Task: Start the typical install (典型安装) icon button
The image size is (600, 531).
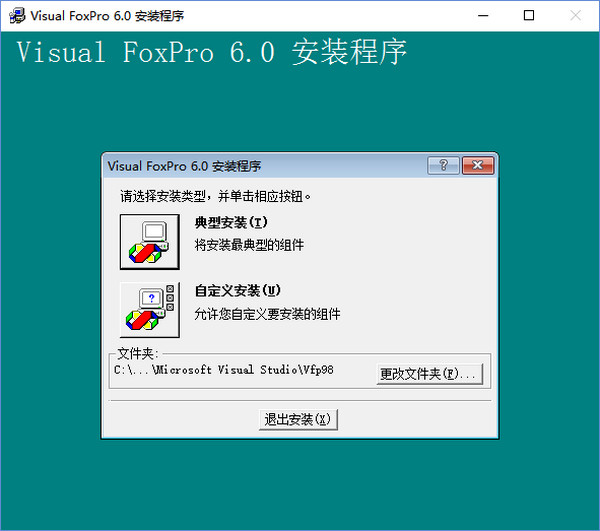Action: (150, 242)
